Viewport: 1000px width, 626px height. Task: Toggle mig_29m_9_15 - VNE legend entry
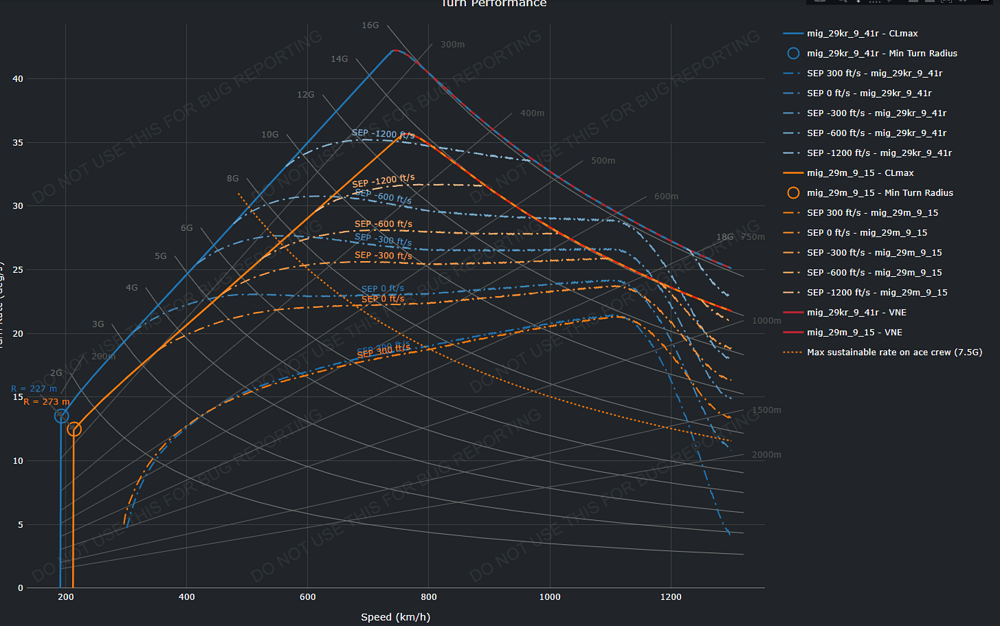pyautogui.click(x=842, y=332)
